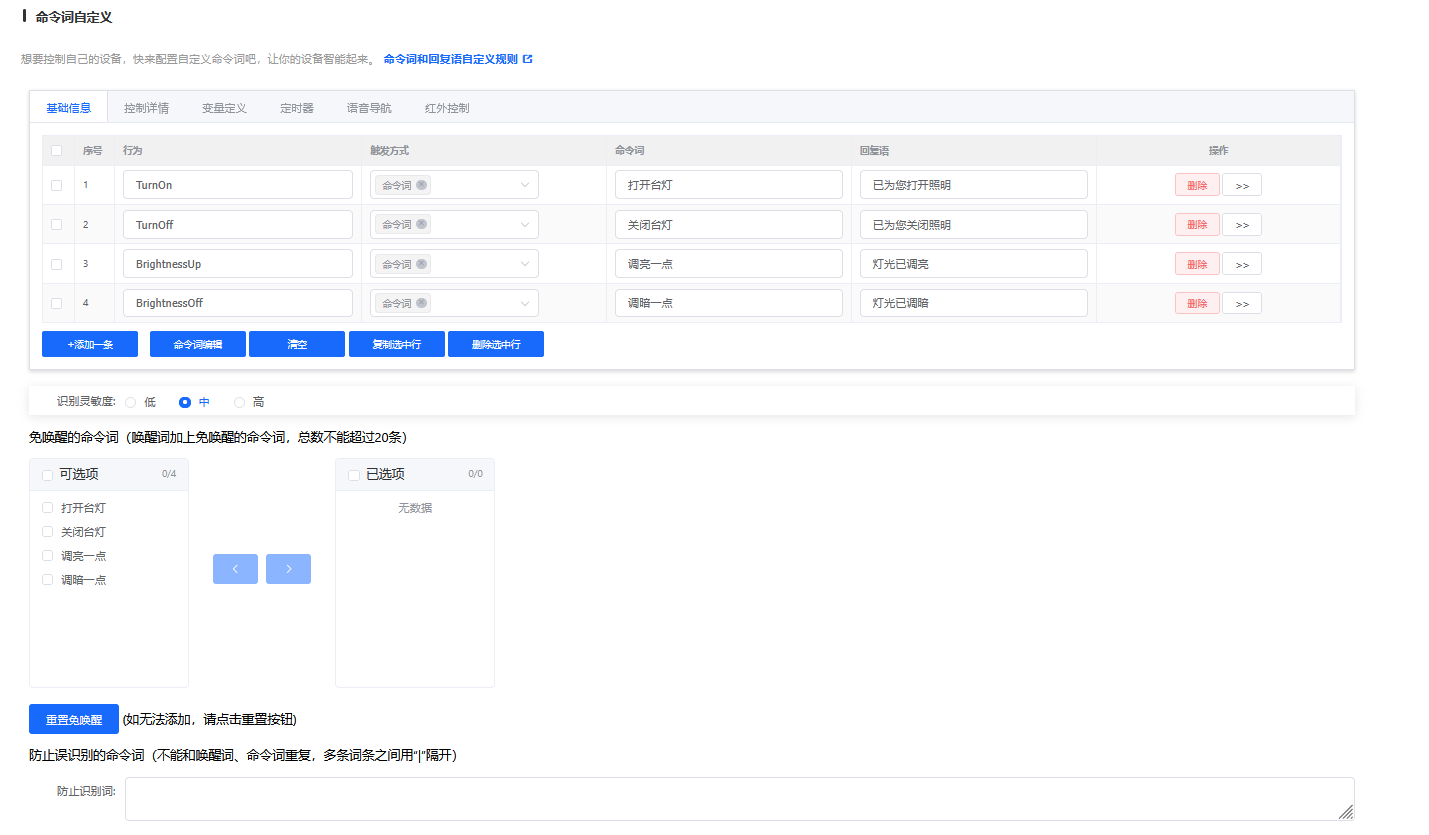
Task: Click the external link icon beside 自定义规则
Action: tap(528, 59)
